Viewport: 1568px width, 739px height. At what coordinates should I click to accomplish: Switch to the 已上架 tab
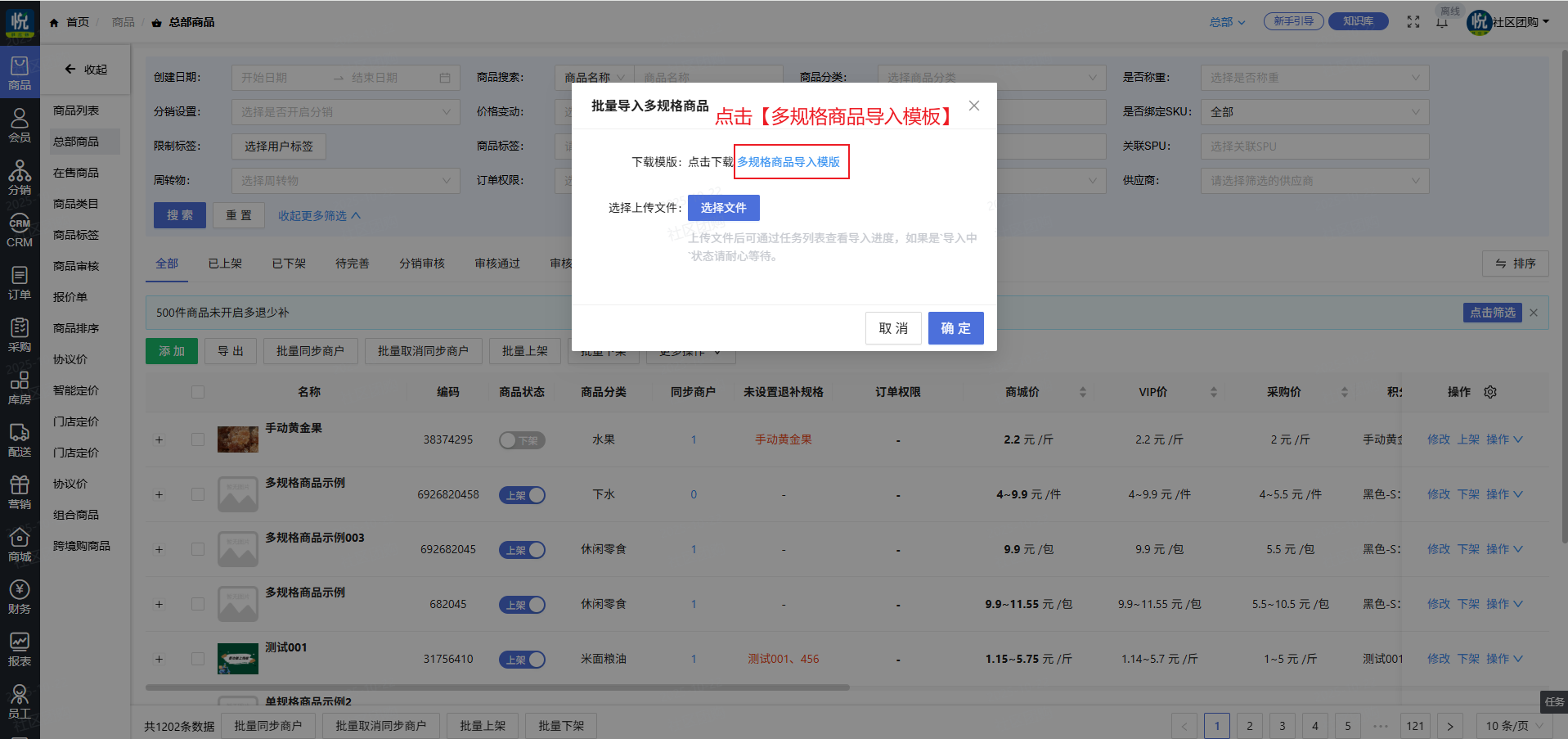225,264
